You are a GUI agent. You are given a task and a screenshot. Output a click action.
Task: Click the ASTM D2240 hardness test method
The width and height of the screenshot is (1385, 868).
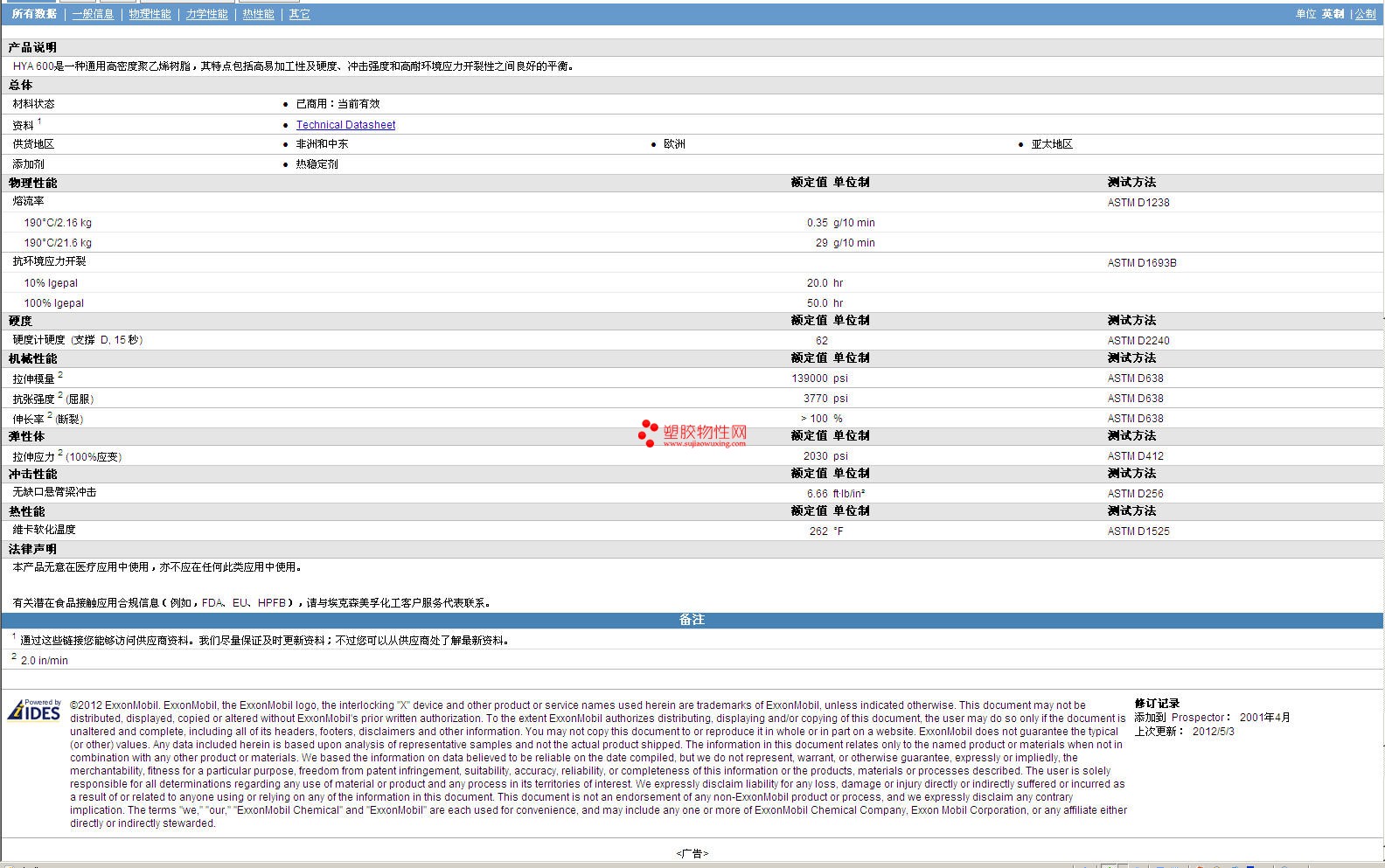pos(1138,341)
